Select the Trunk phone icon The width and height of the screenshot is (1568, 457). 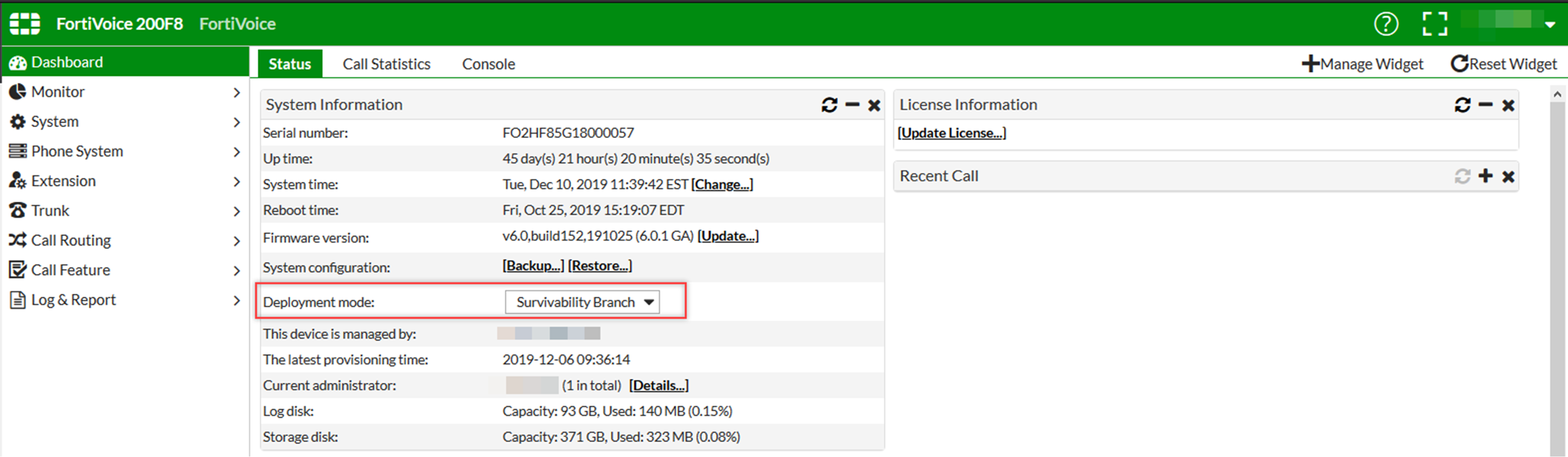17,210
